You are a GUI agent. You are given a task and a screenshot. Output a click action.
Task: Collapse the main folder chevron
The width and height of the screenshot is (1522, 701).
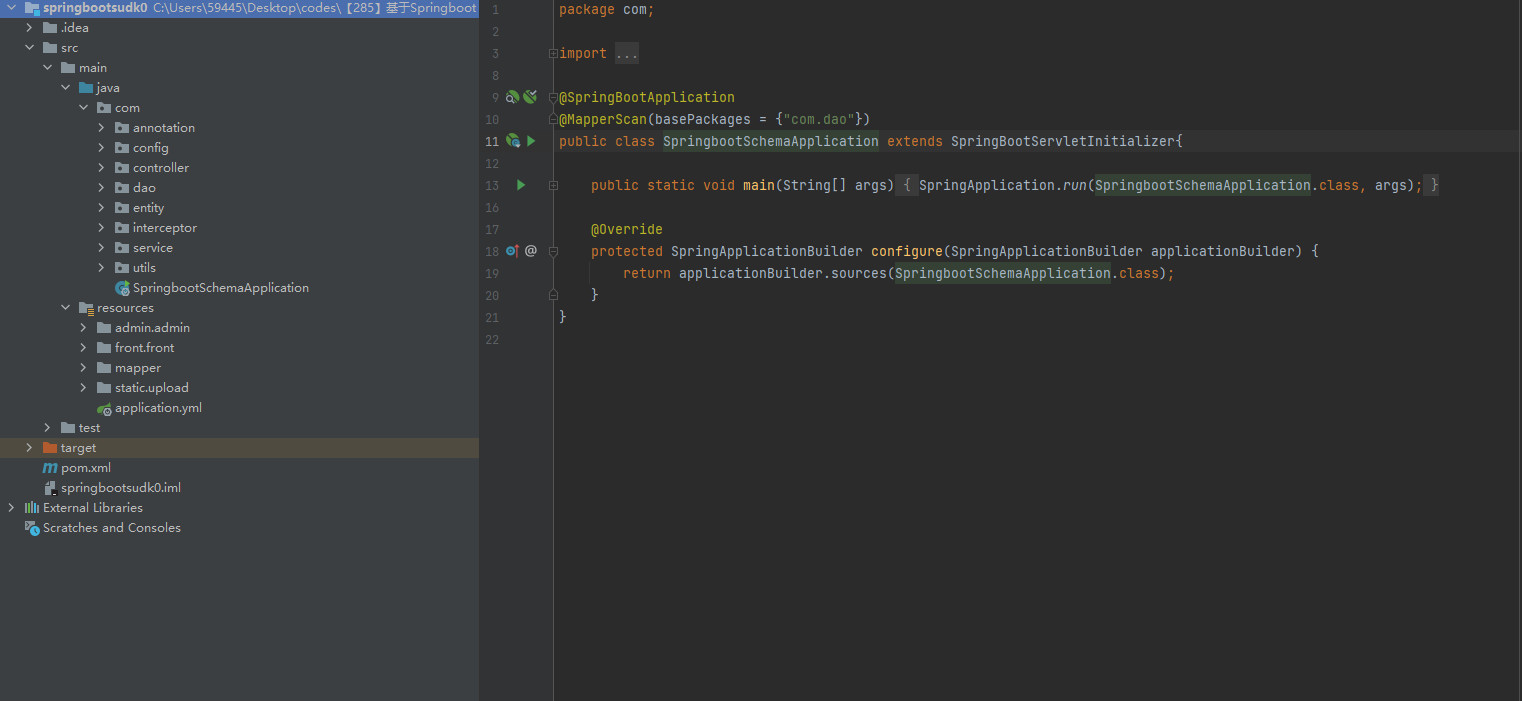(x=48, y=68)
